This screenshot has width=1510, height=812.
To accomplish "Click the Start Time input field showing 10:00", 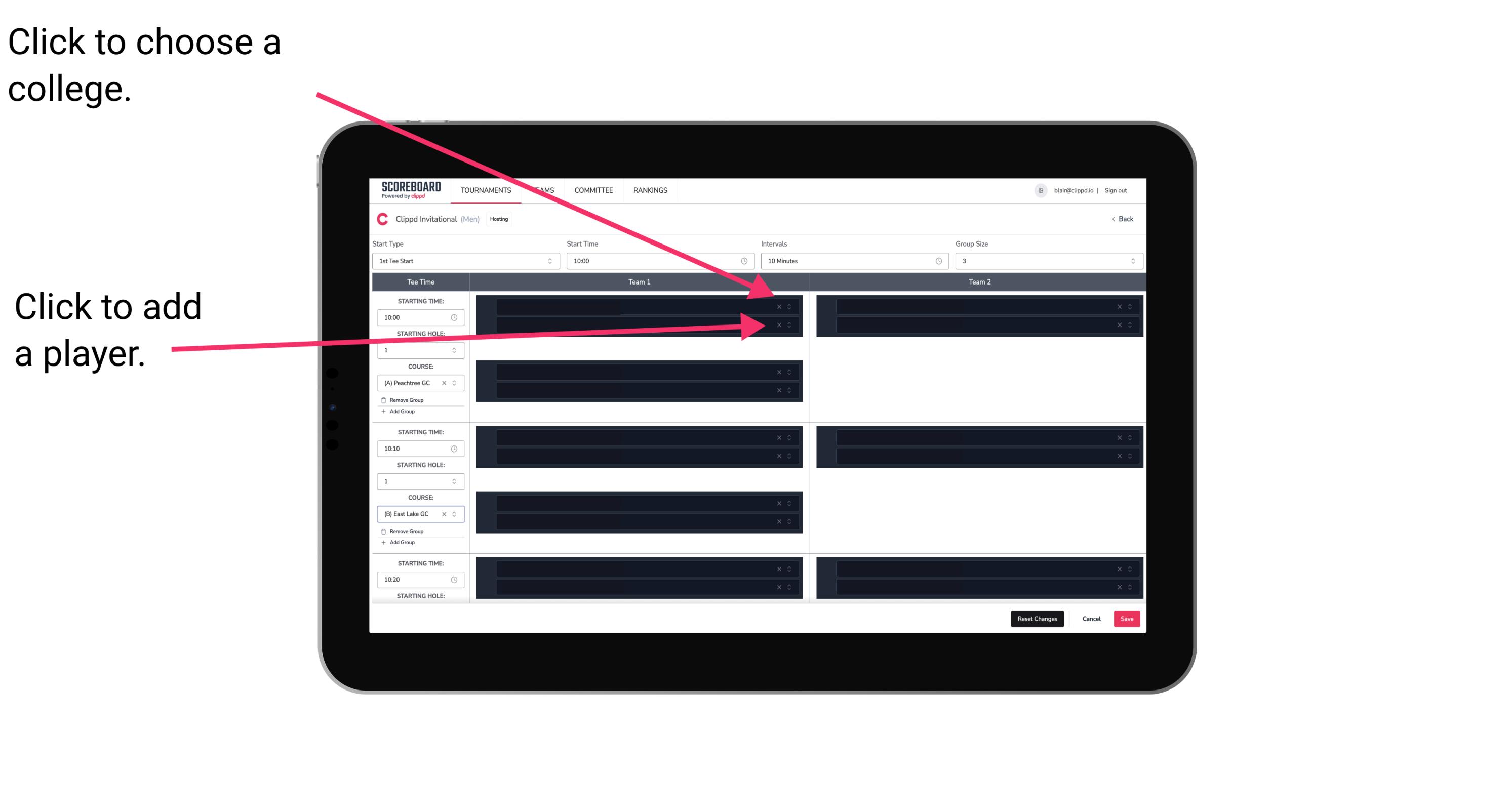I will [656, 261].
